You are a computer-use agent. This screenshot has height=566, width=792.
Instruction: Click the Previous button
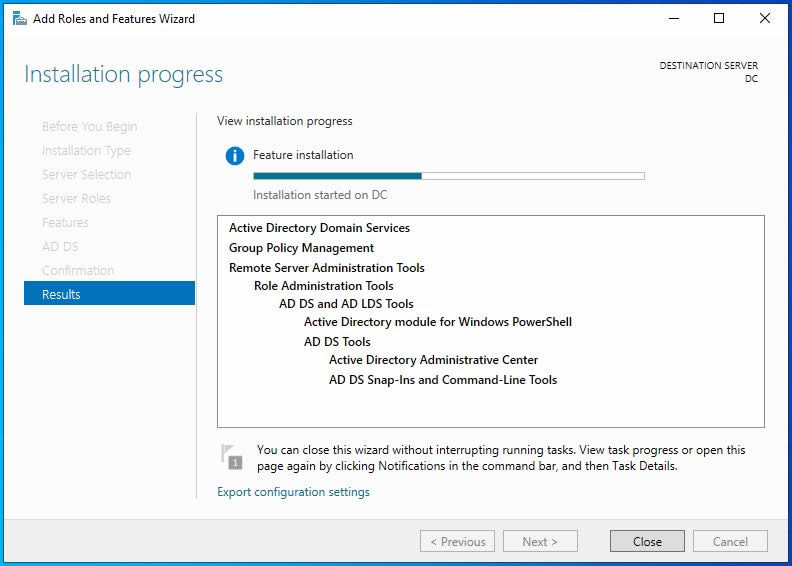click(x=457, y=541)
